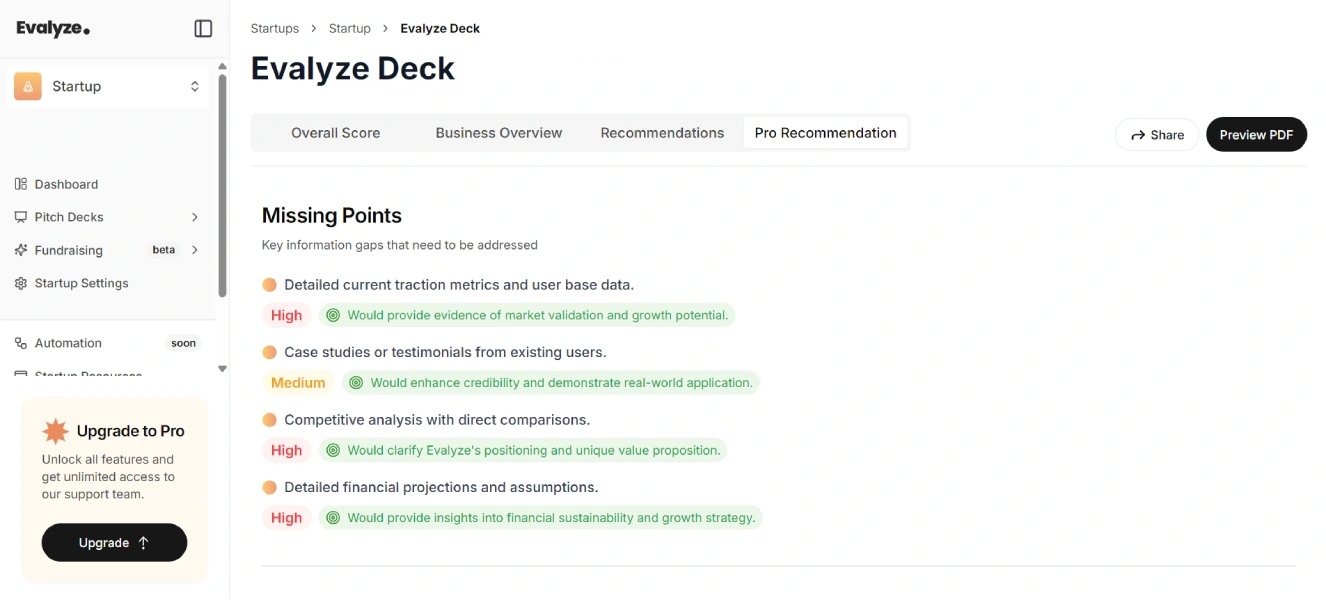Click the sidebar scrollbar down arrow
The height and width of the screenshot is (600, 1326).
[x=222, y=369]
